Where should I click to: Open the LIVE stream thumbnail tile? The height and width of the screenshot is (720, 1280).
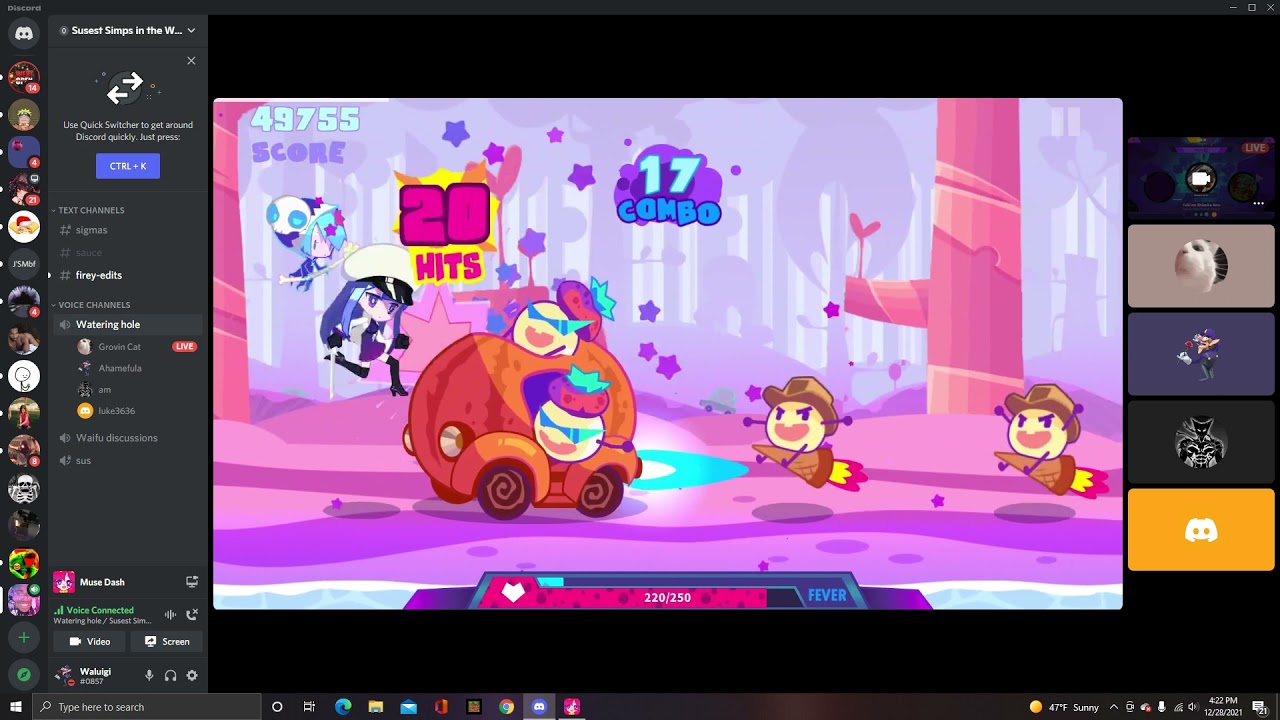click(x=1201, y=177)
